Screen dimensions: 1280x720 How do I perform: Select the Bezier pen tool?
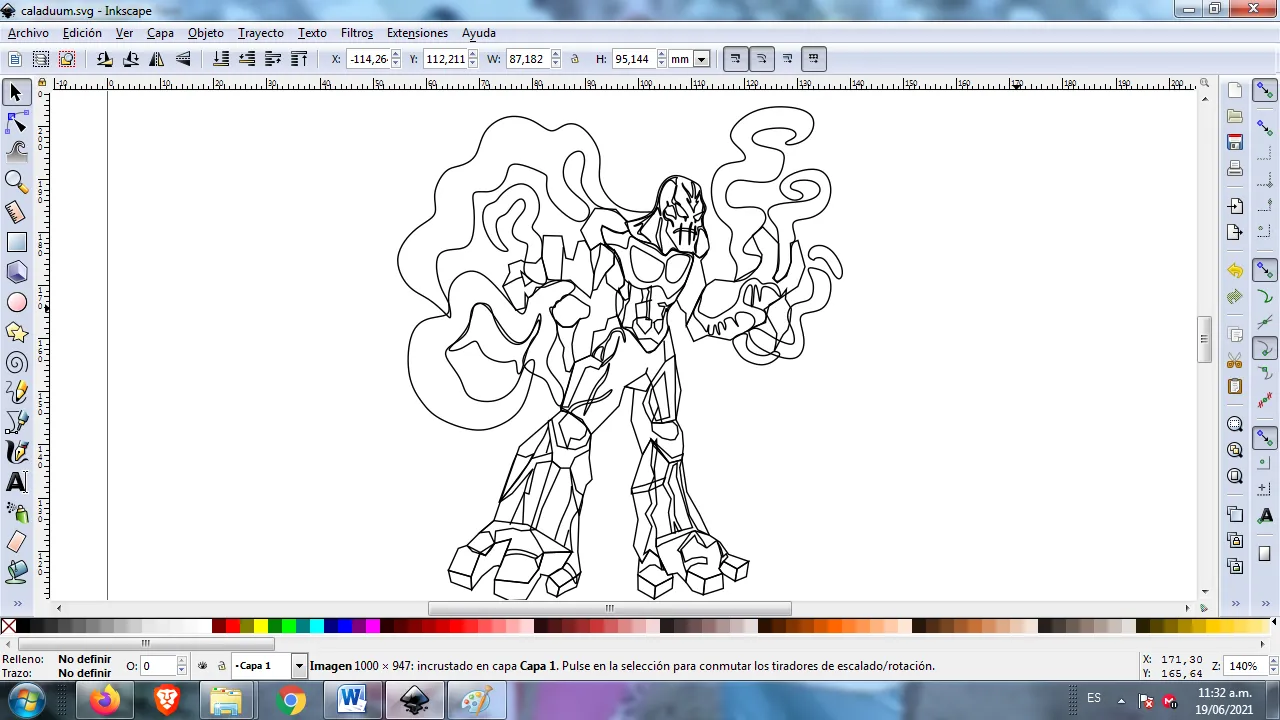[x=16, y=422]
